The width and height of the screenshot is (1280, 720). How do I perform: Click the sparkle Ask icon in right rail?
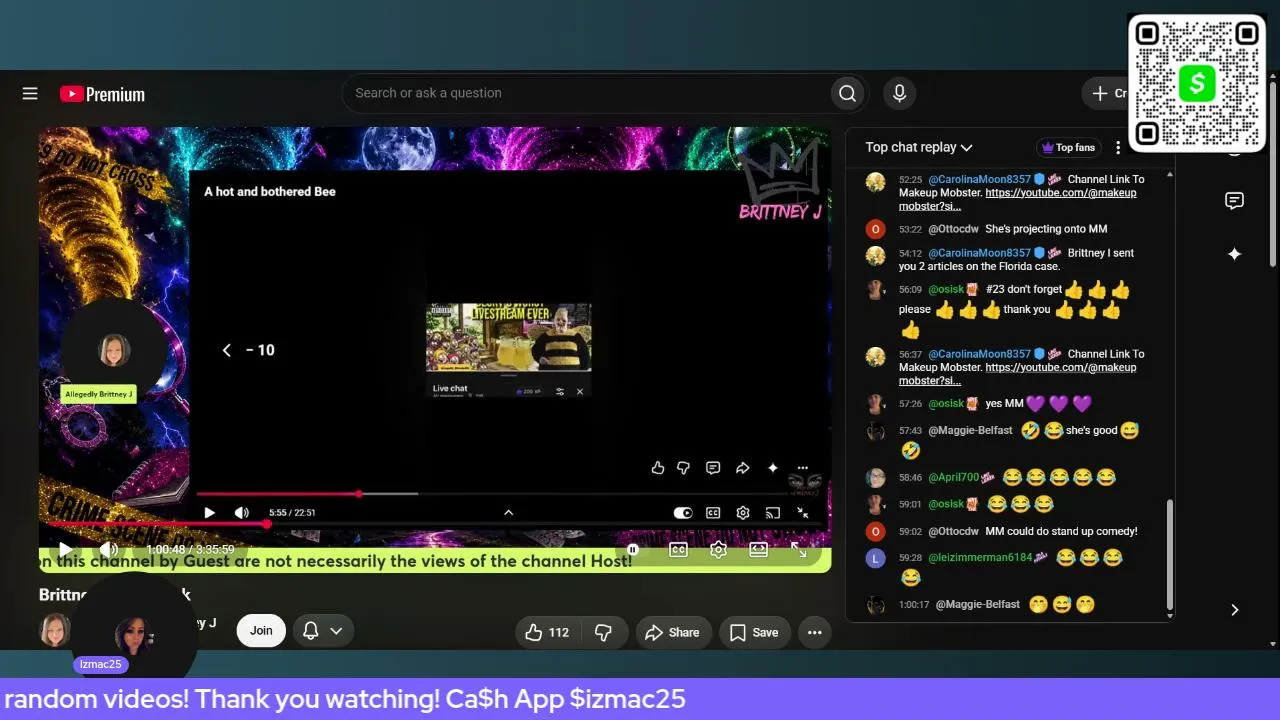[1234, 254]
